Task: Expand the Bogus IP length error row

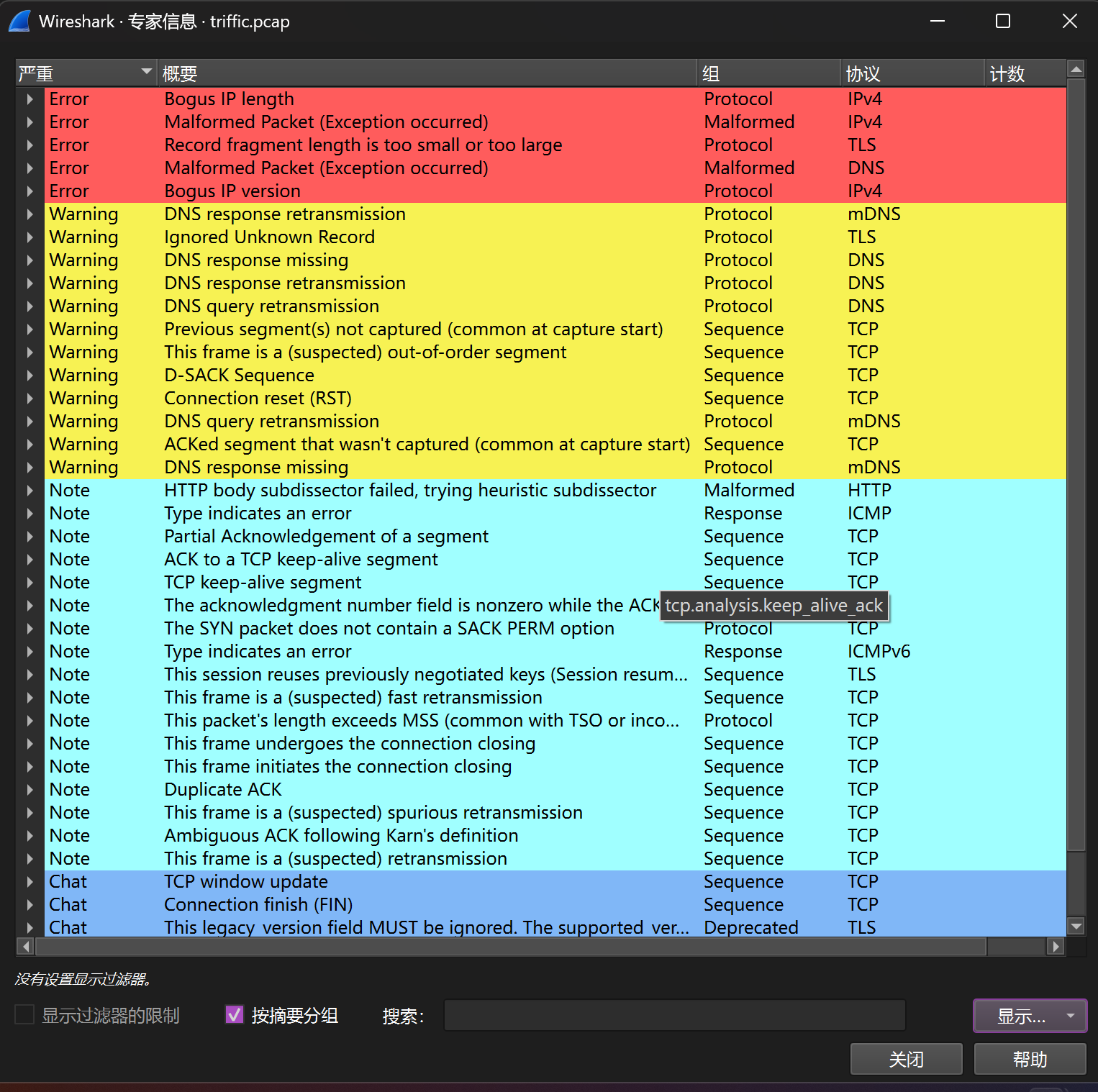Action: pos(30,99)
